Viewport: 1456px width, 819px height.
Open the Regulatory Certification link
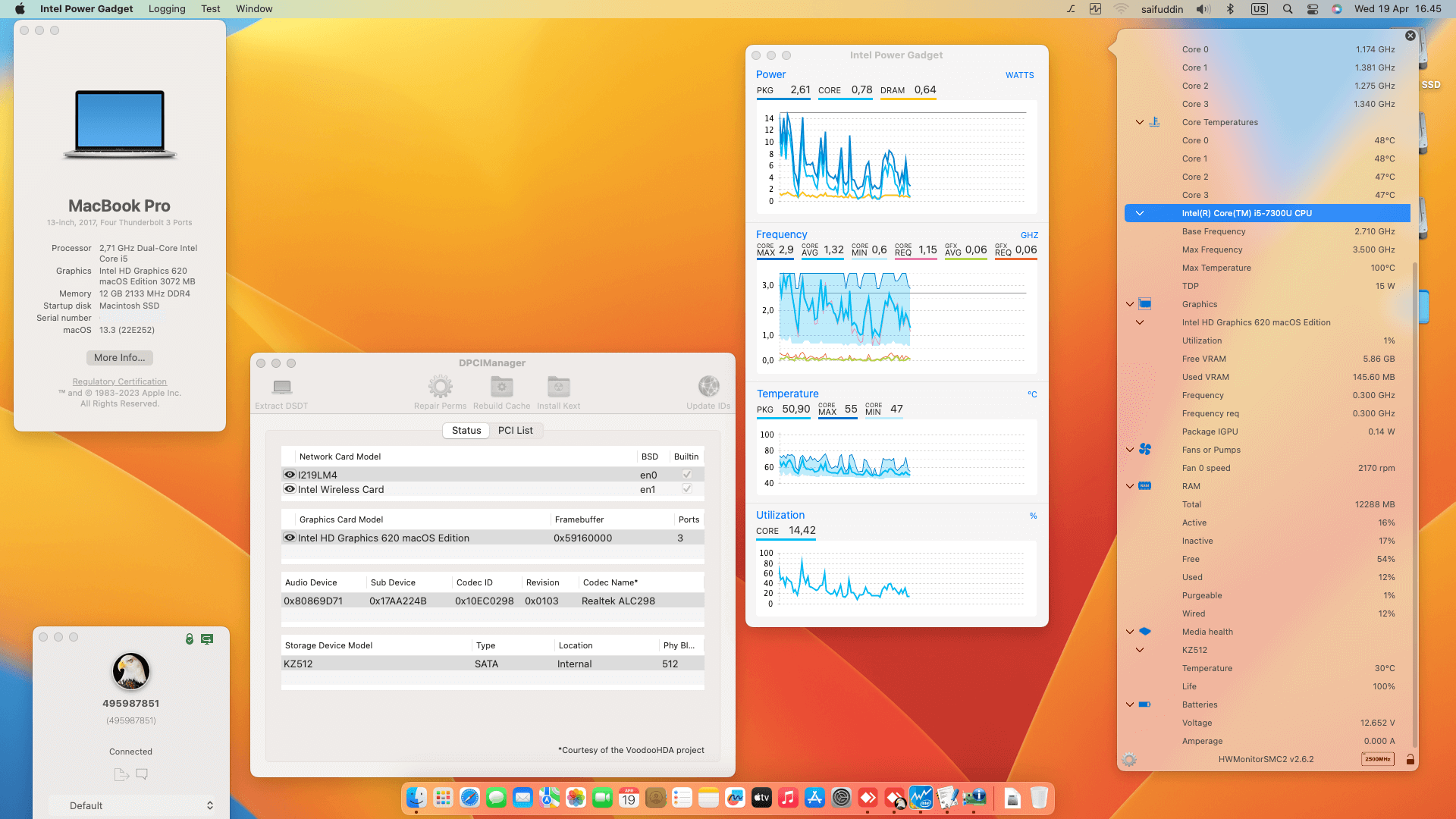pos(119,381)
